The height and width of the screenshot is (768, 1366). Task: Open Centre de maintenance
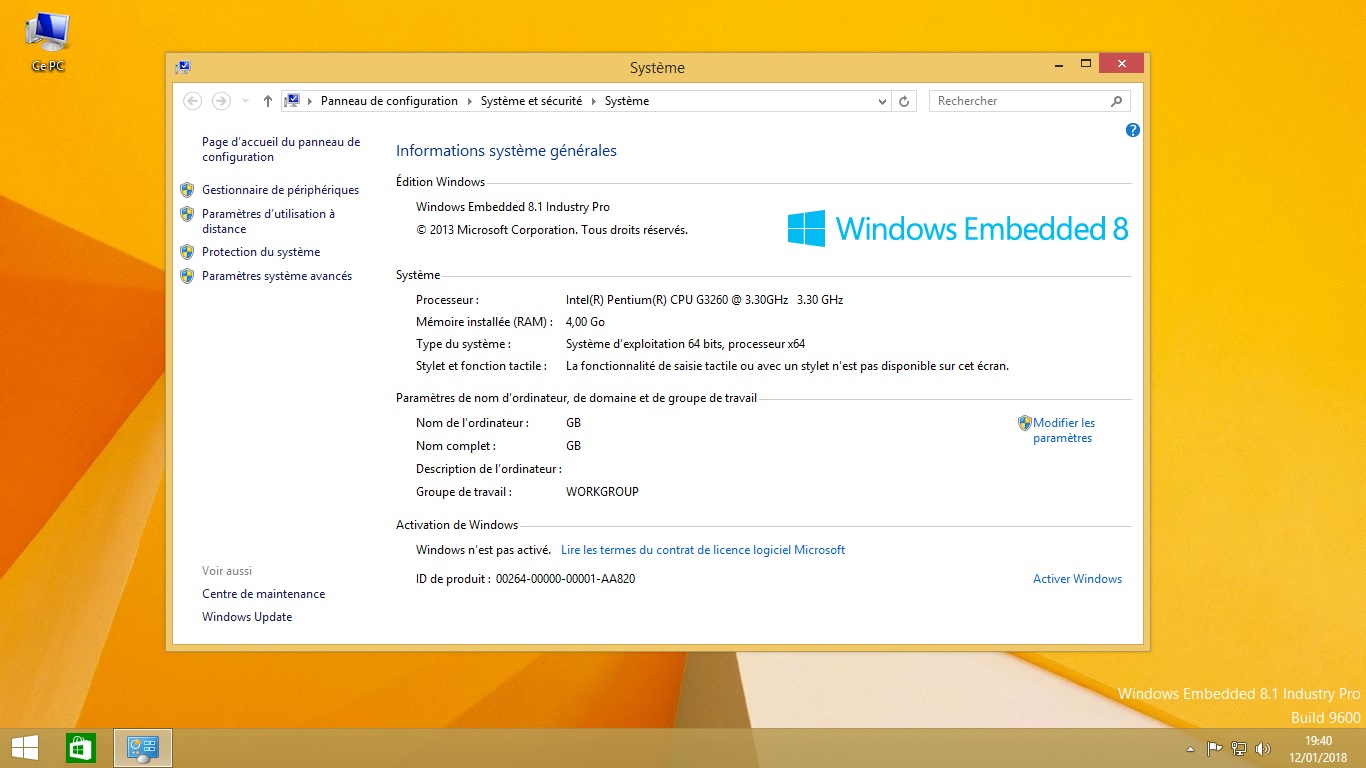click(263, 594)
